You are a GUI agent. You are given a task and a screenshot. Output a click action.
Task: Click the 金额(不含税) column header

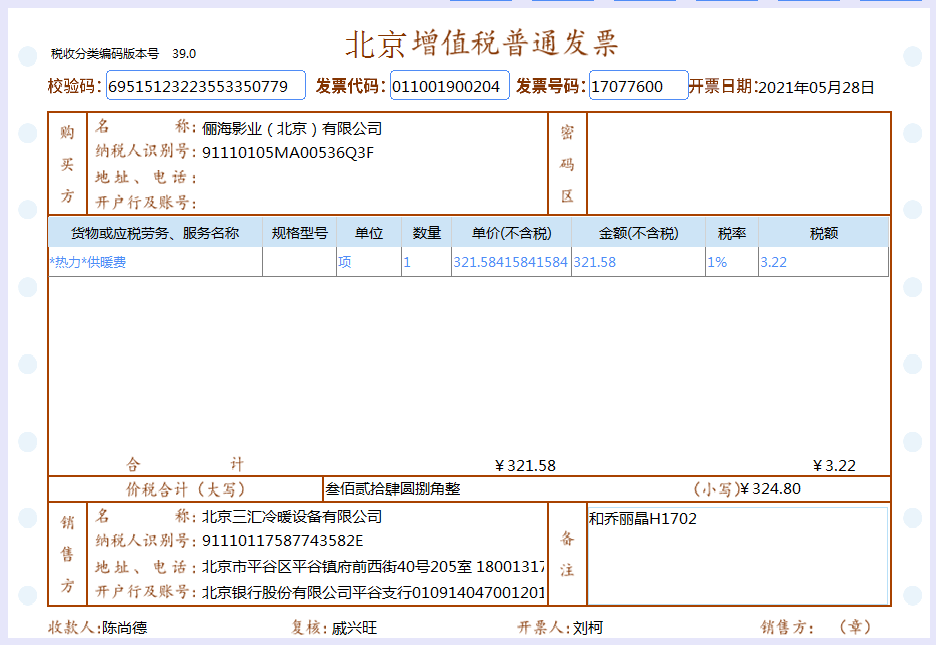pos(639,233)
